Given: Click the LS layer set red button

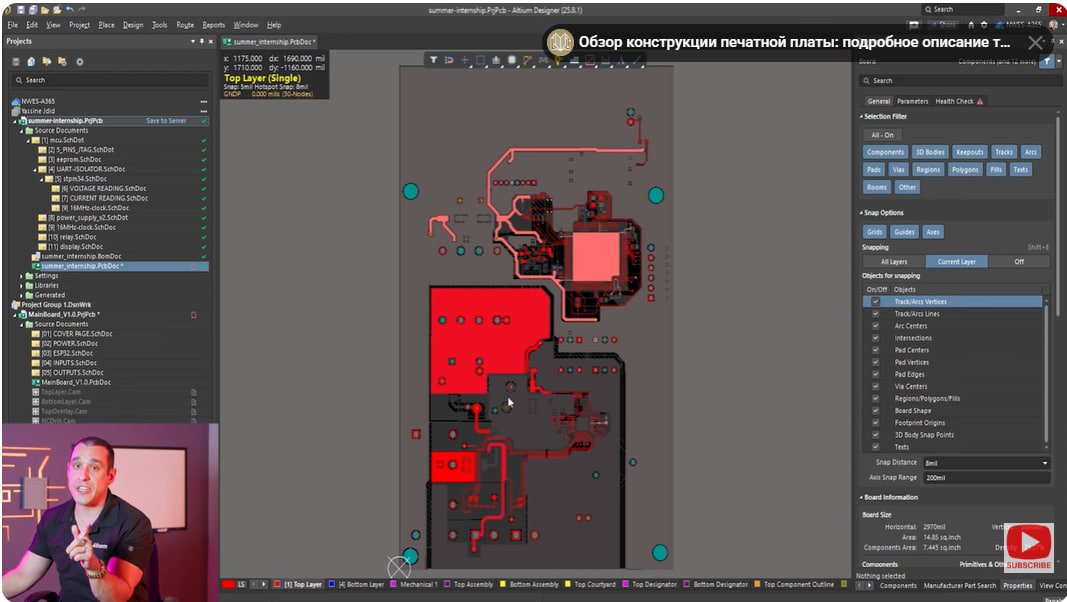Looking at the screenshot, I should pos(229,584).
